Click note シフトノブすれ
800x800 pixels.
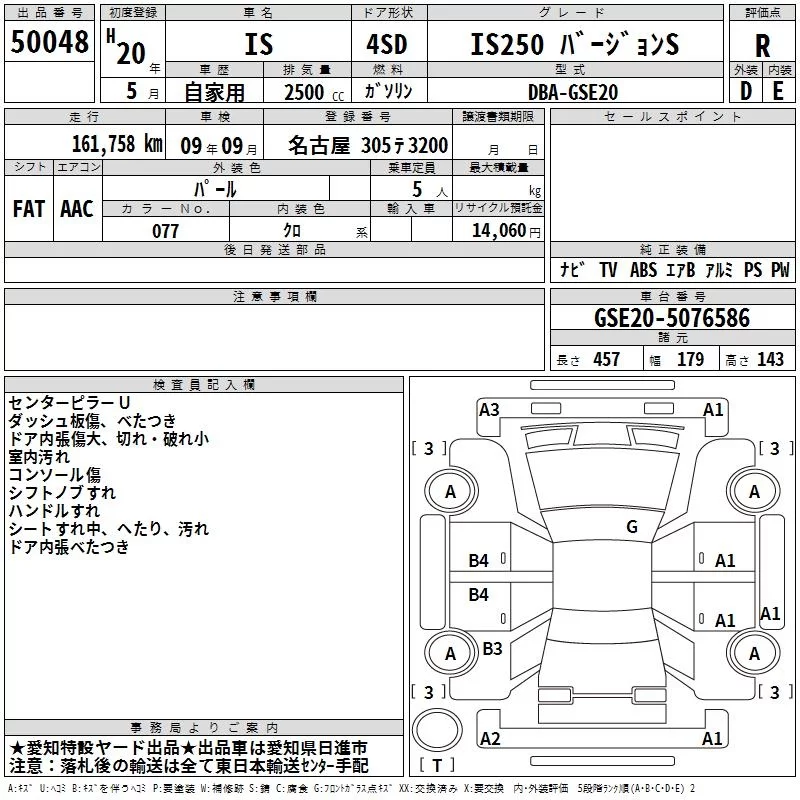pyautogui.click(x=62, y=492)
